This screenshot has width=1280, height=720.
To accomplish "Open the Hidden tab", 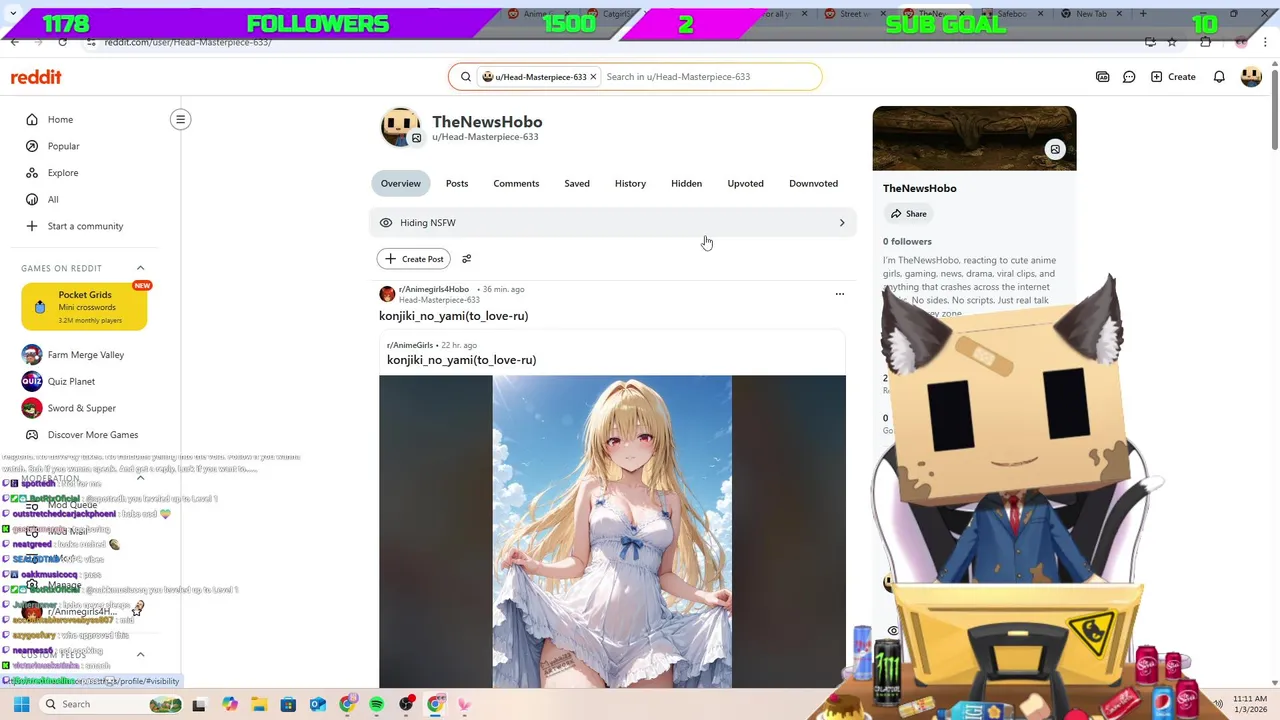I will click(x=686, y=184).
